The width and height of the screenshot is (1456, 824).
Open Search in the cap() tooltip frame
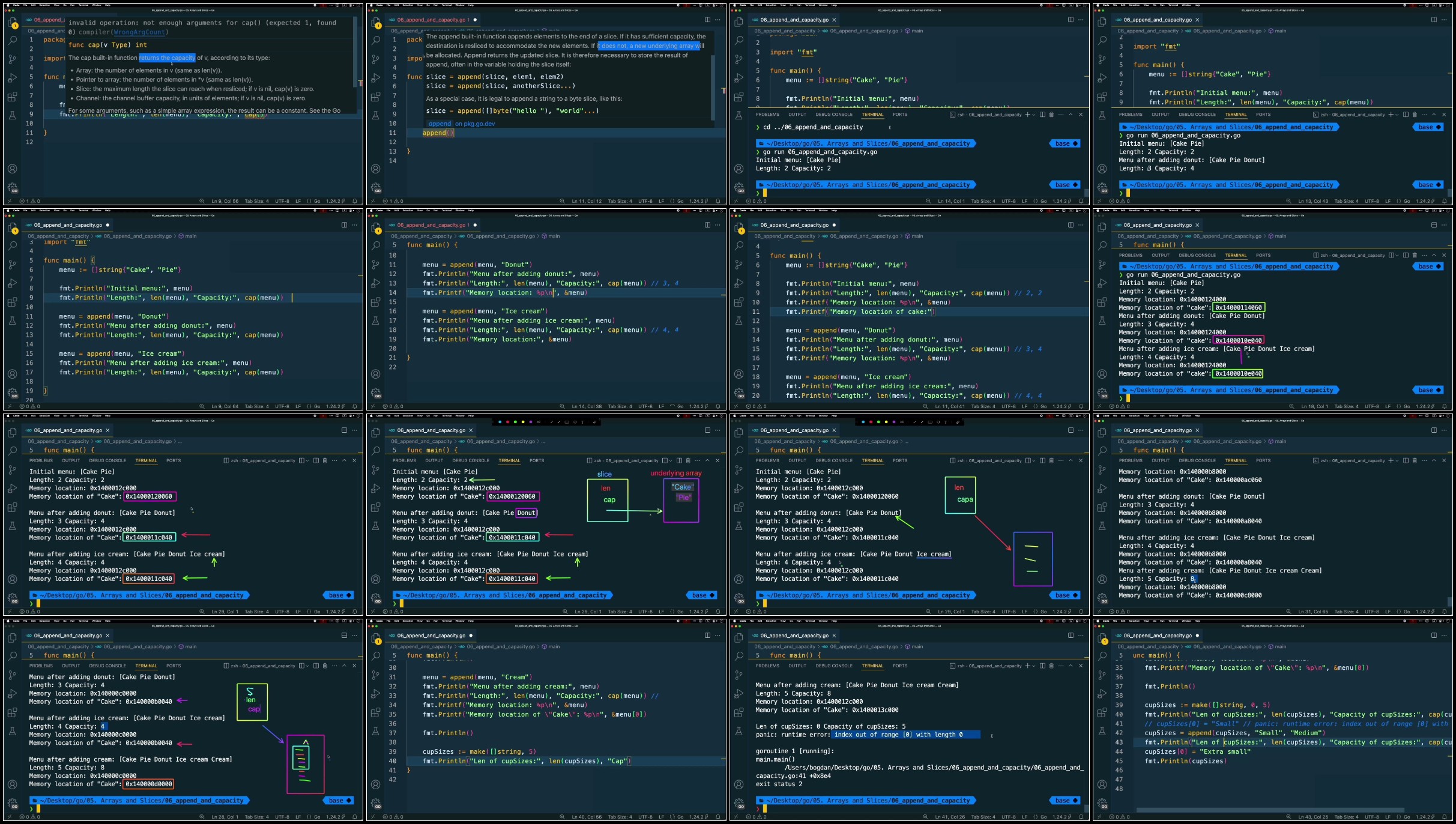coord(13,40)
